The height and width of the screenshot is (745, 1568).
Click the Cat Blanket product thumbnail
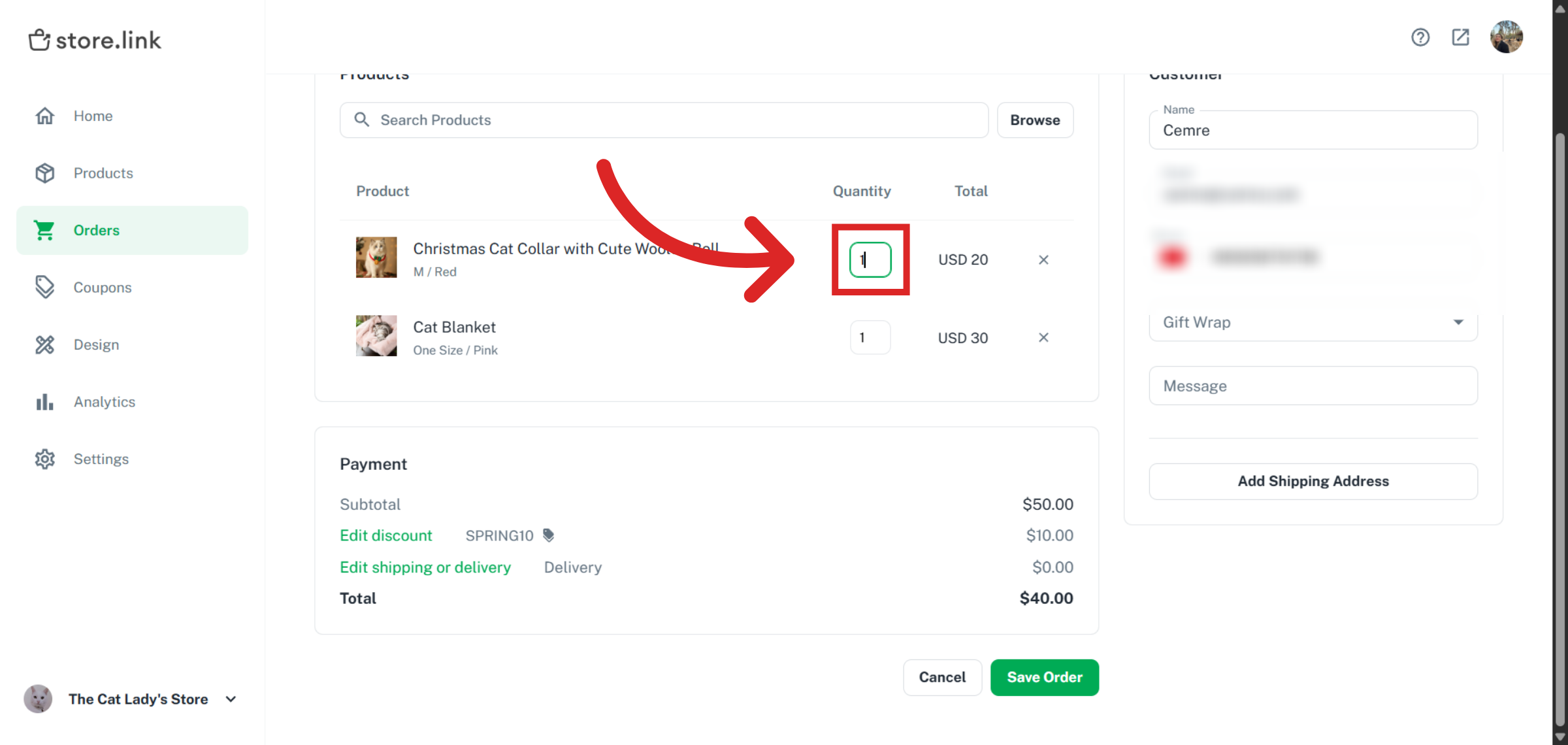point(376,336)
